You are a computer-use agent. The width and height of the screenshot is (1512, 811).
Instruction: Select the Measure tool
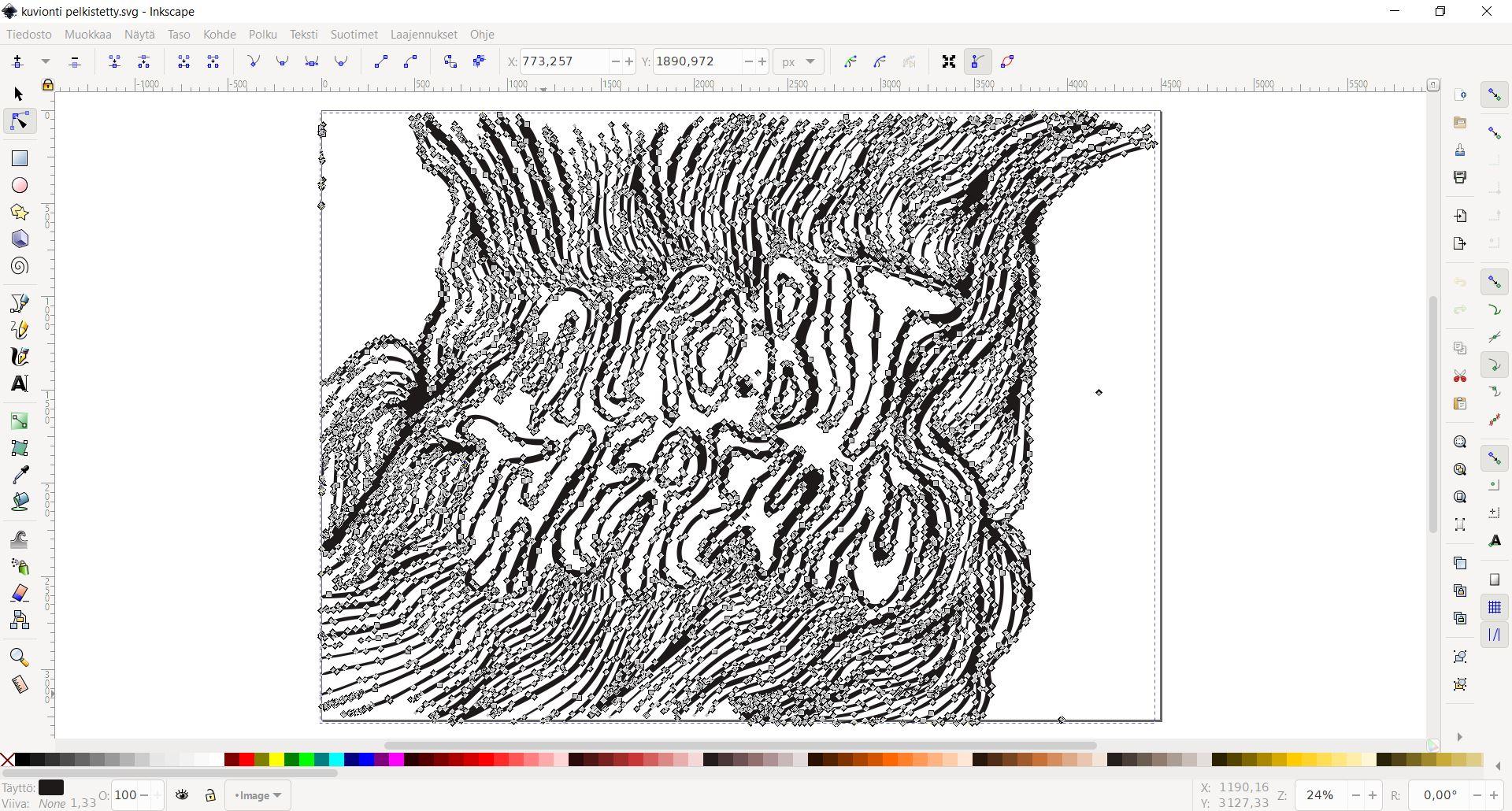coord(19,684)
